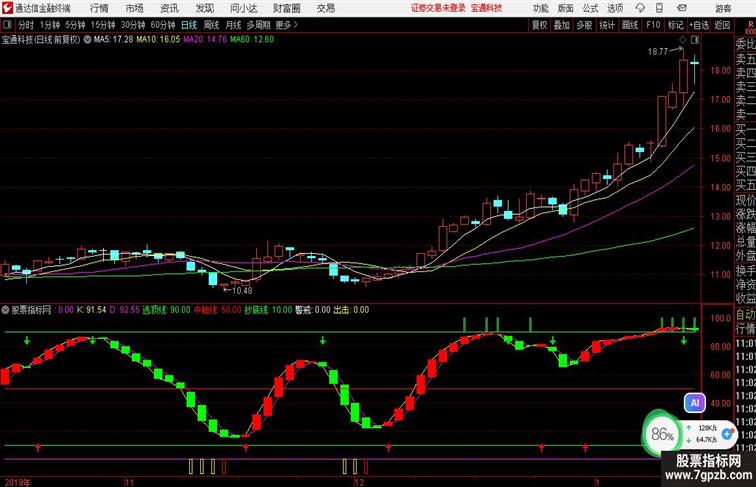
Task: Click the 86% memory accelerator ball
Action: 662,434
